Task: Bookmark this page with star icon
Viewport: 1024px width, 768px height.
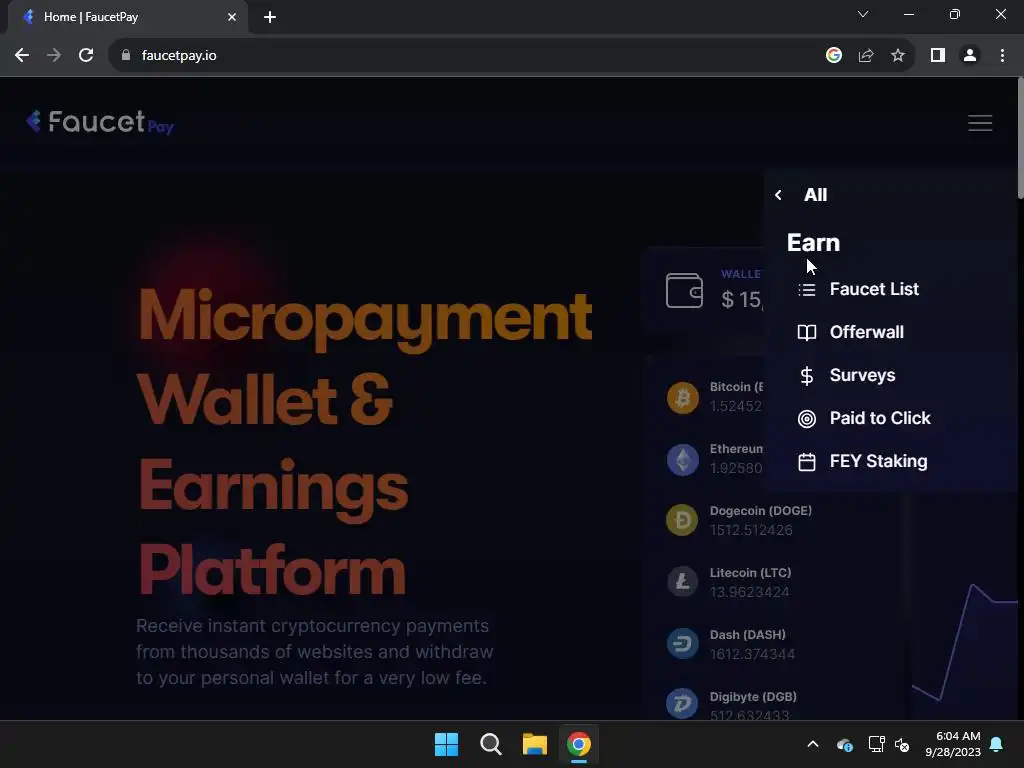Action: 898,56
